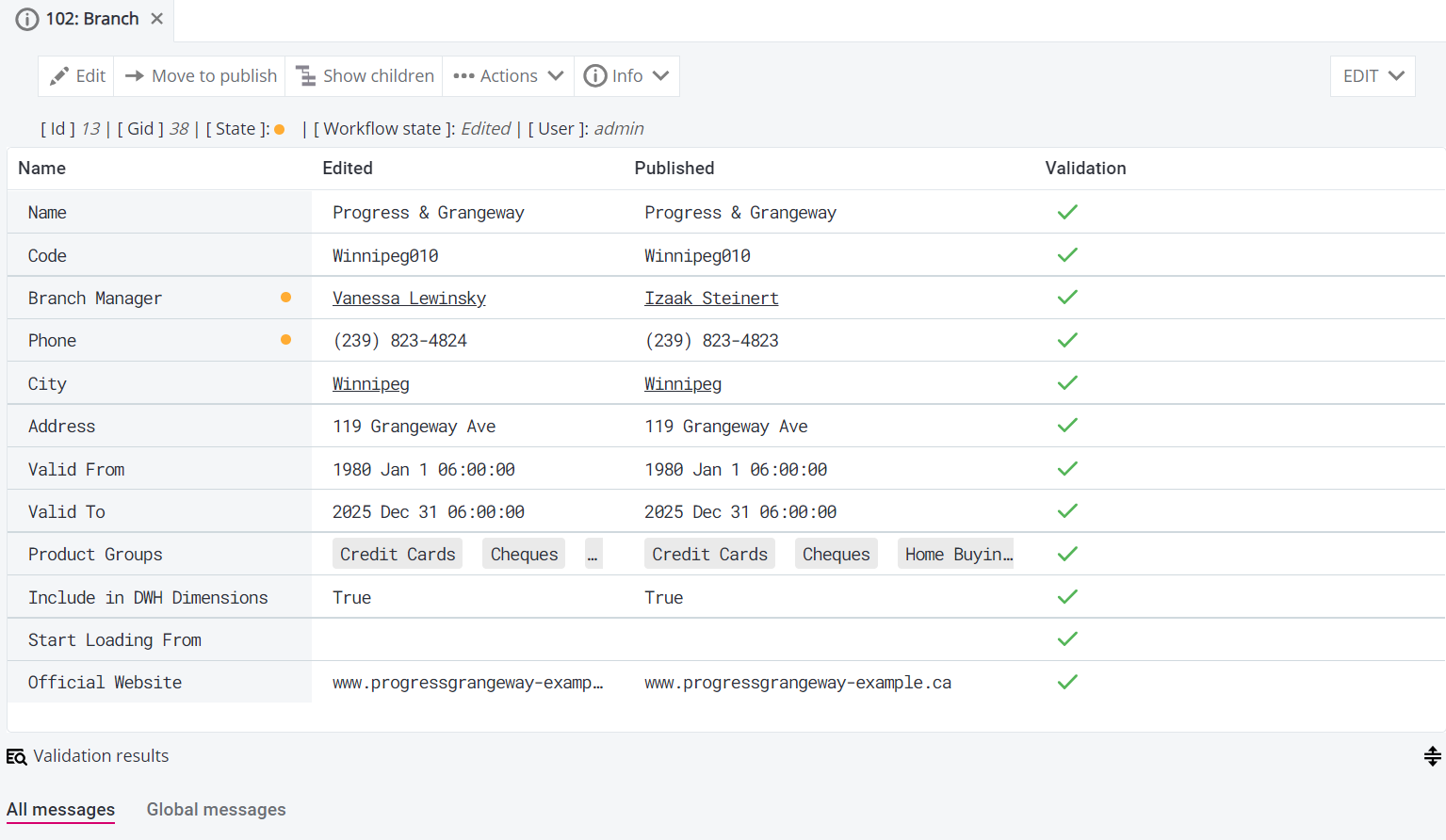
Task: Open the Vanessa Lewinsky link
Action: (x=409, y=299)
